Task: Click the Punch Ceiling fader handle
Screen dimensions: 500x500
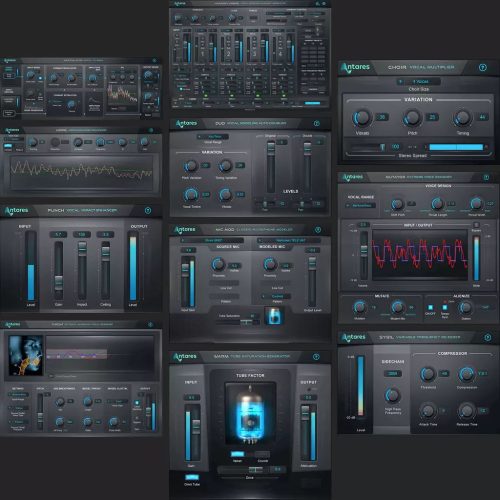Action: coord(105,253)
